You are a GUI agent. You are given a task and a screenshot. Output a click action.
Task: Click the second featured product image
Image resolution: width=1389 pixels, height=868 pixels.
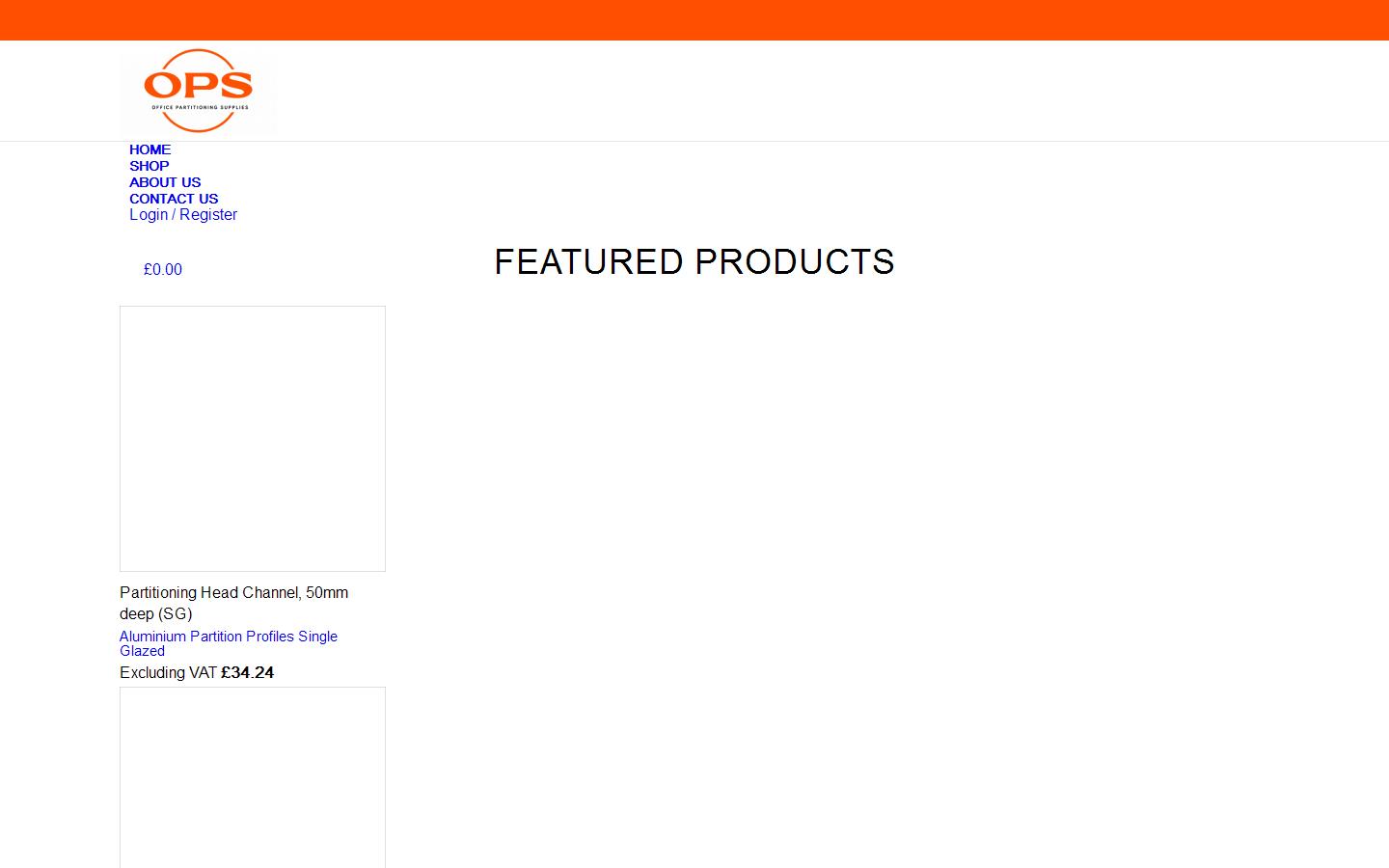pyautogui.click(x=253, y=776)
